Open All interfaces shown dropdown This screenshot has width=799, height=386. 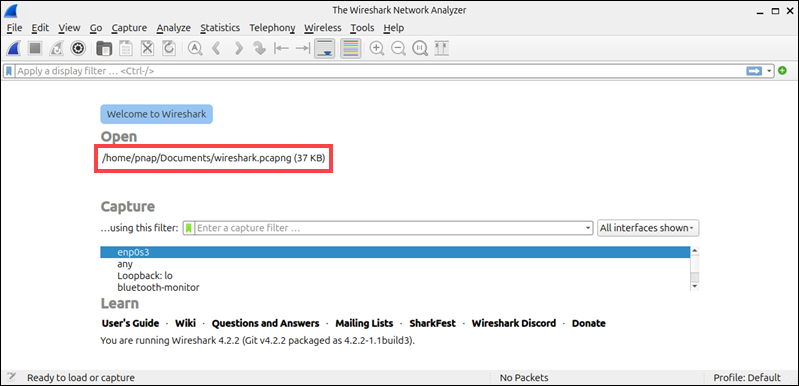648,228
